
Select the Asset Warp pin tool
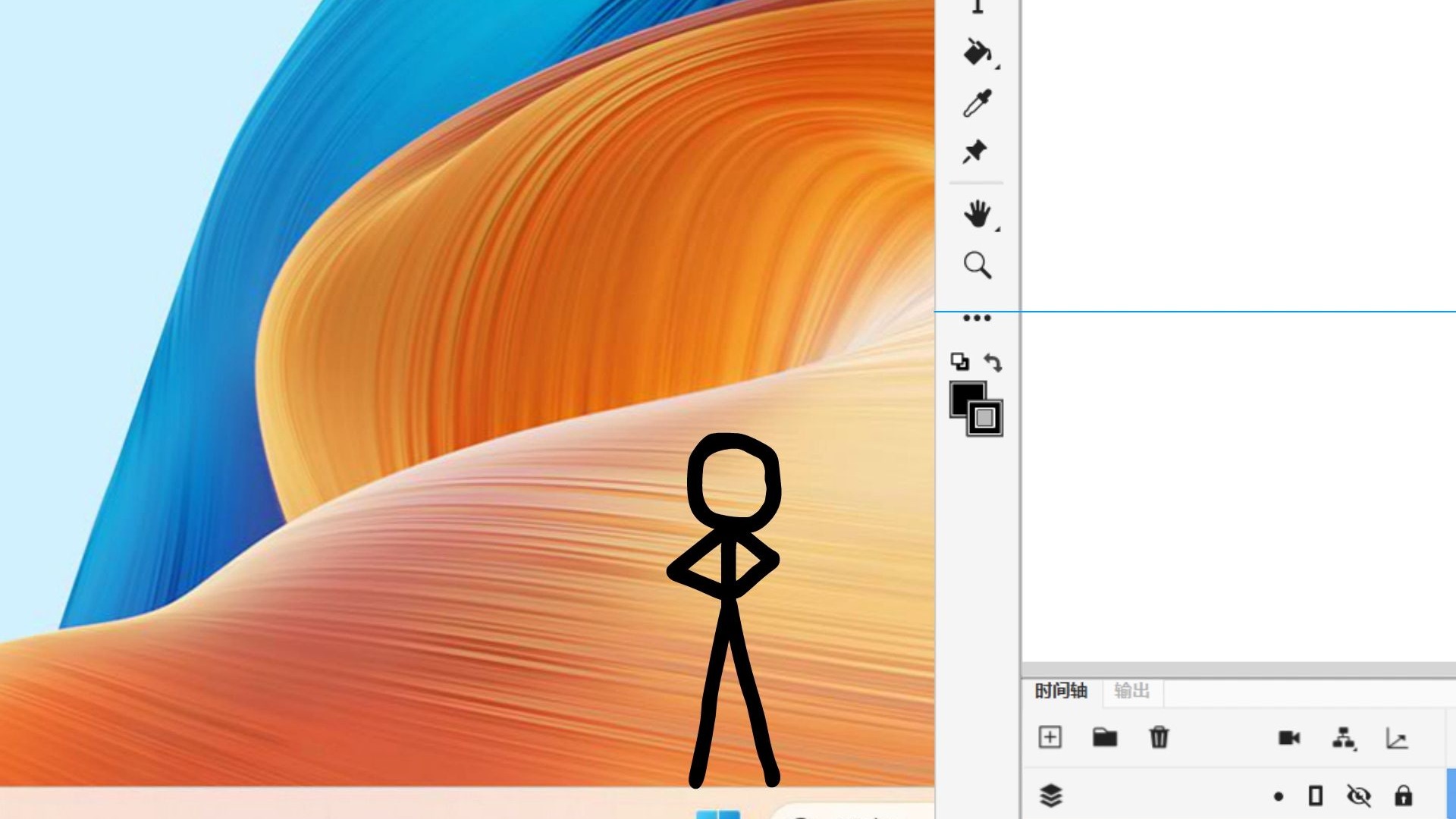point(975,152)
